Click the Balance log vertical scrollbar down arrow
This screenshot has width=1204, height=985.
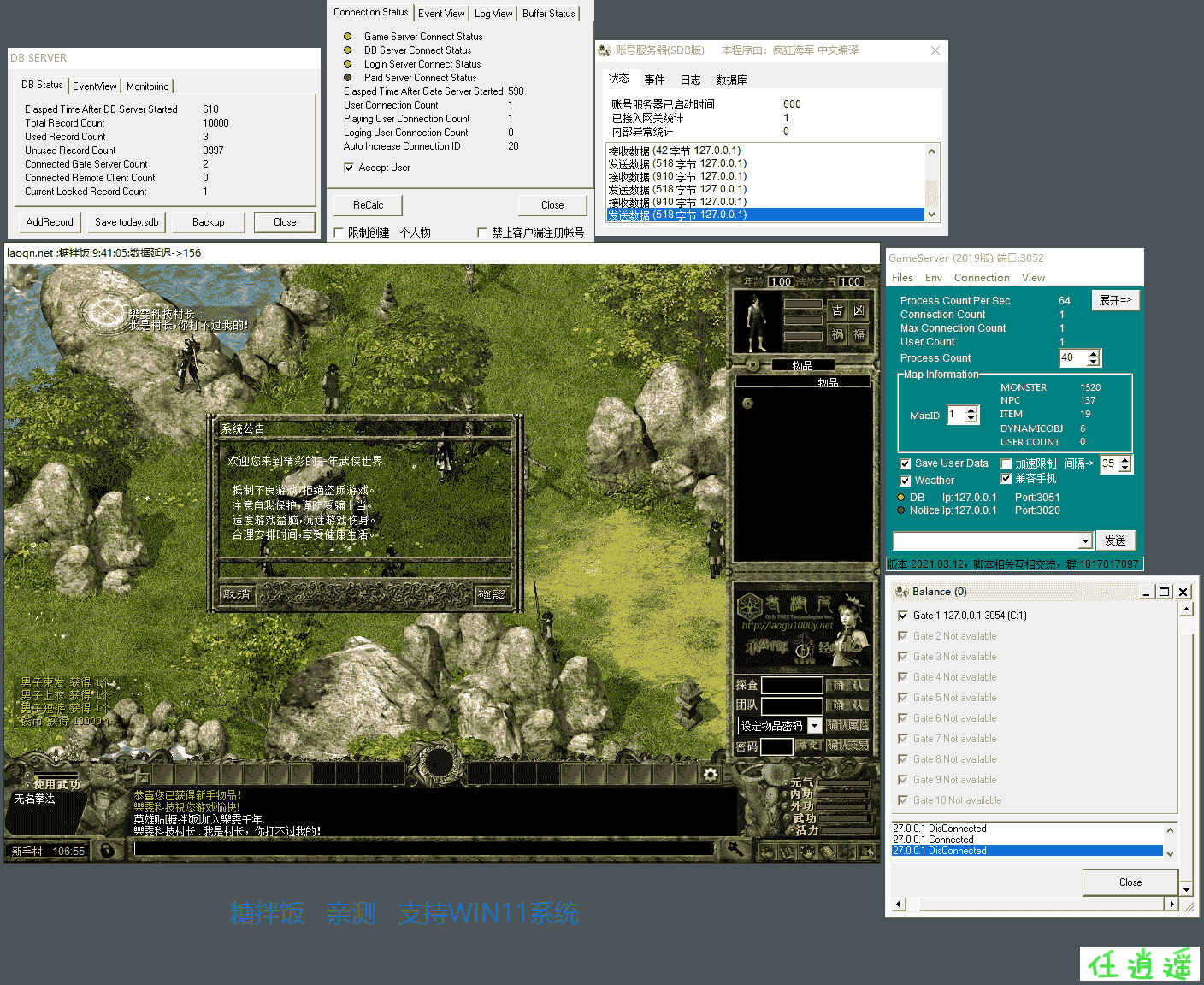(x=1170, y=853)
